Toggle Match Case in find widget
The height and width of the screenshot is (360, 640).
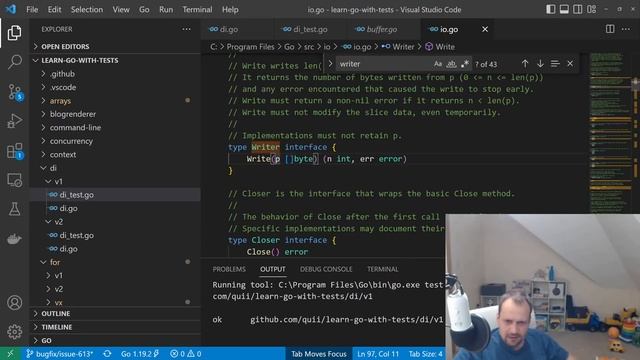click(x=438, y=64)
